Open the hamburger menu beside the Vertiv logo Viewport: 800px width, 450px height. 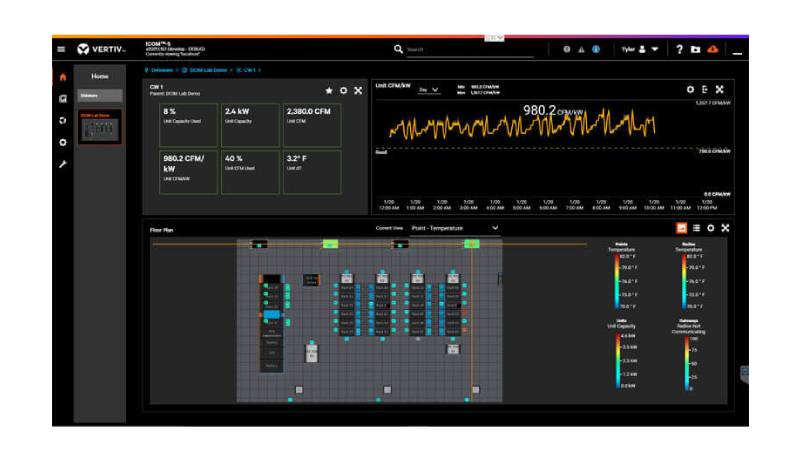61,49
